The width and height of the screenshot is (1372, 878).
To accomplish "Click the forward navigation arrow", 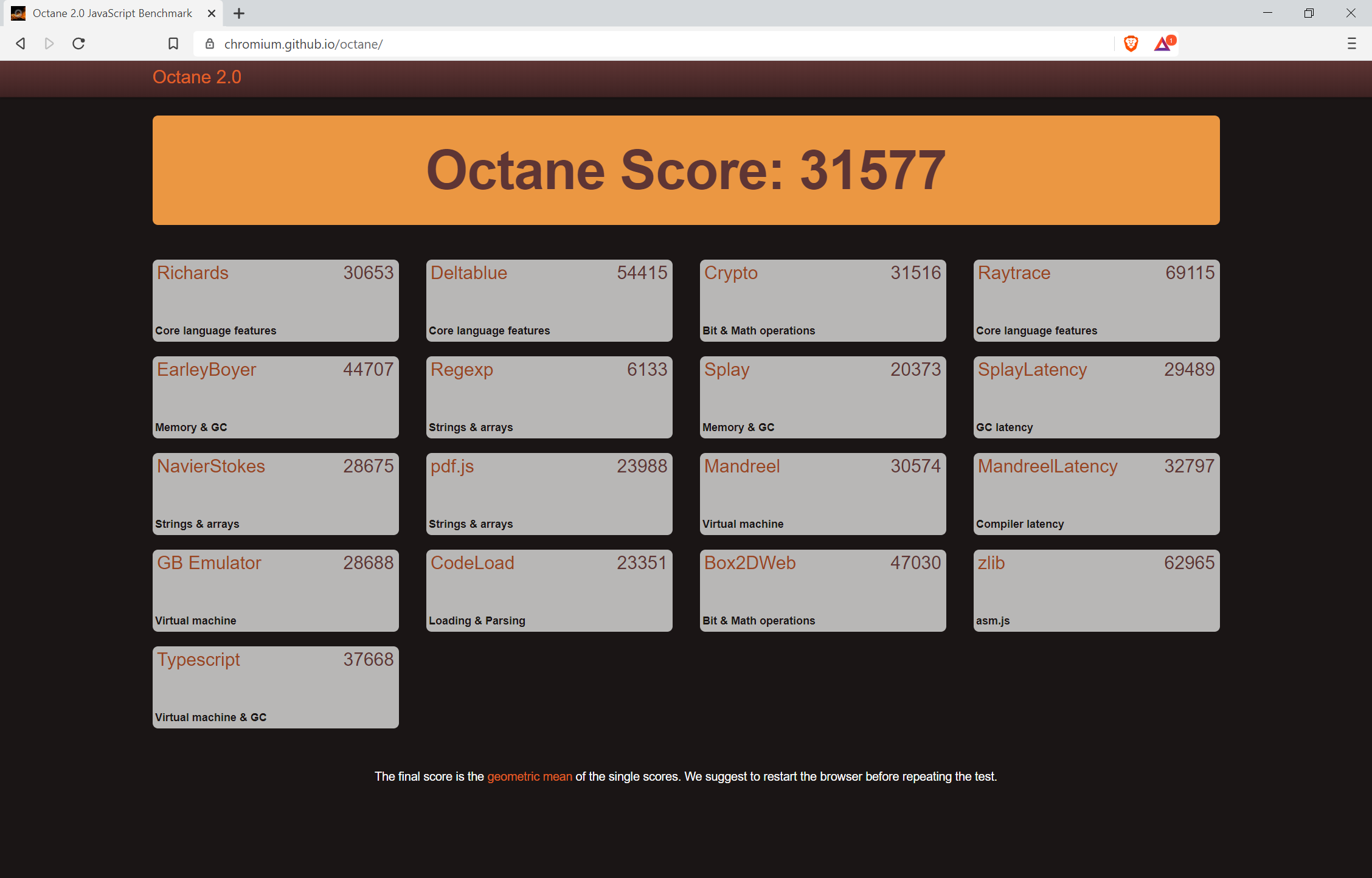I will pyautogui.click(x=49, y=44).
